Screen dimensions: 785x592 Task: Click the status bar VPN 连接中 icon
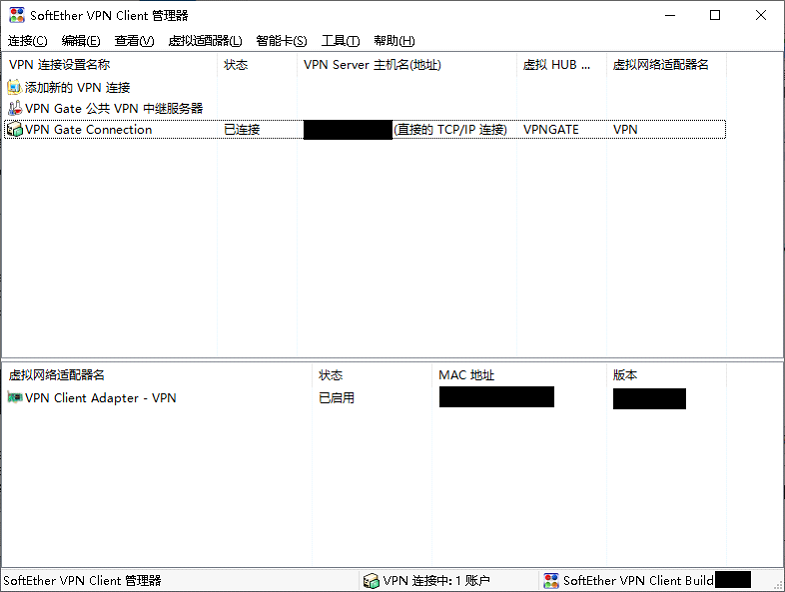371,580
